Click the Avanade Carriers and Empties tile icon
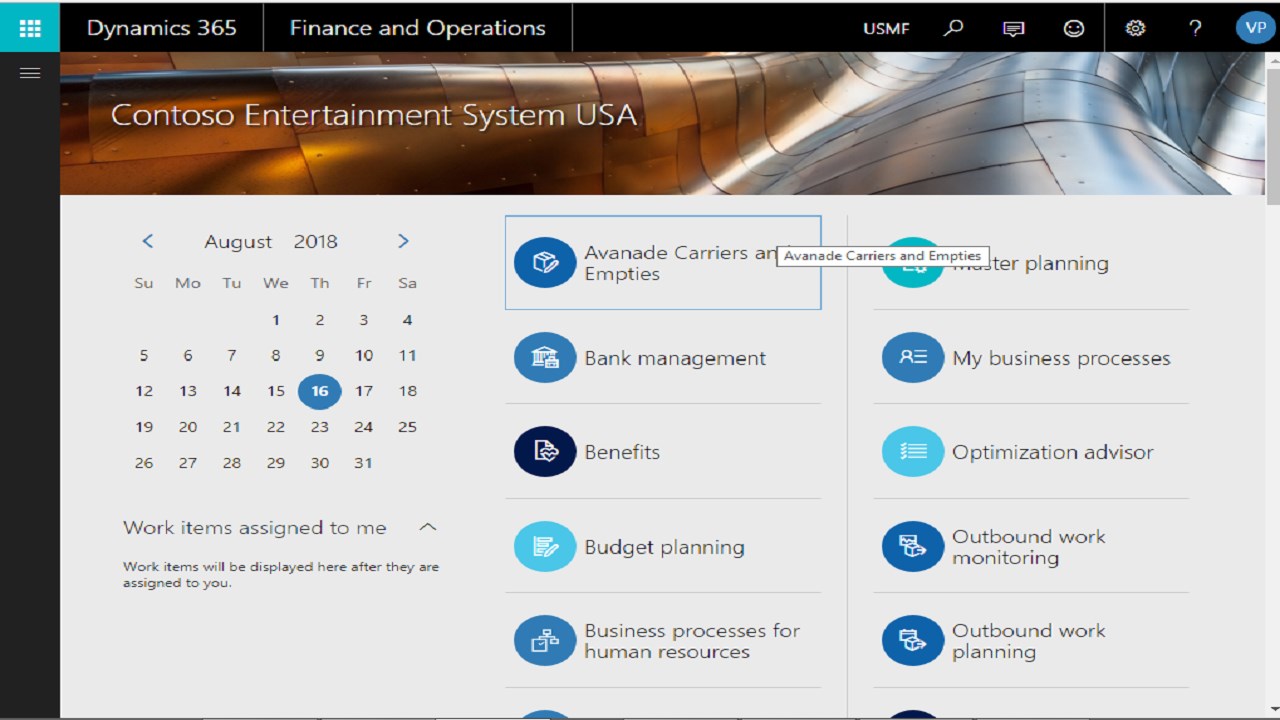1280x720 pixels. point(545,263)
